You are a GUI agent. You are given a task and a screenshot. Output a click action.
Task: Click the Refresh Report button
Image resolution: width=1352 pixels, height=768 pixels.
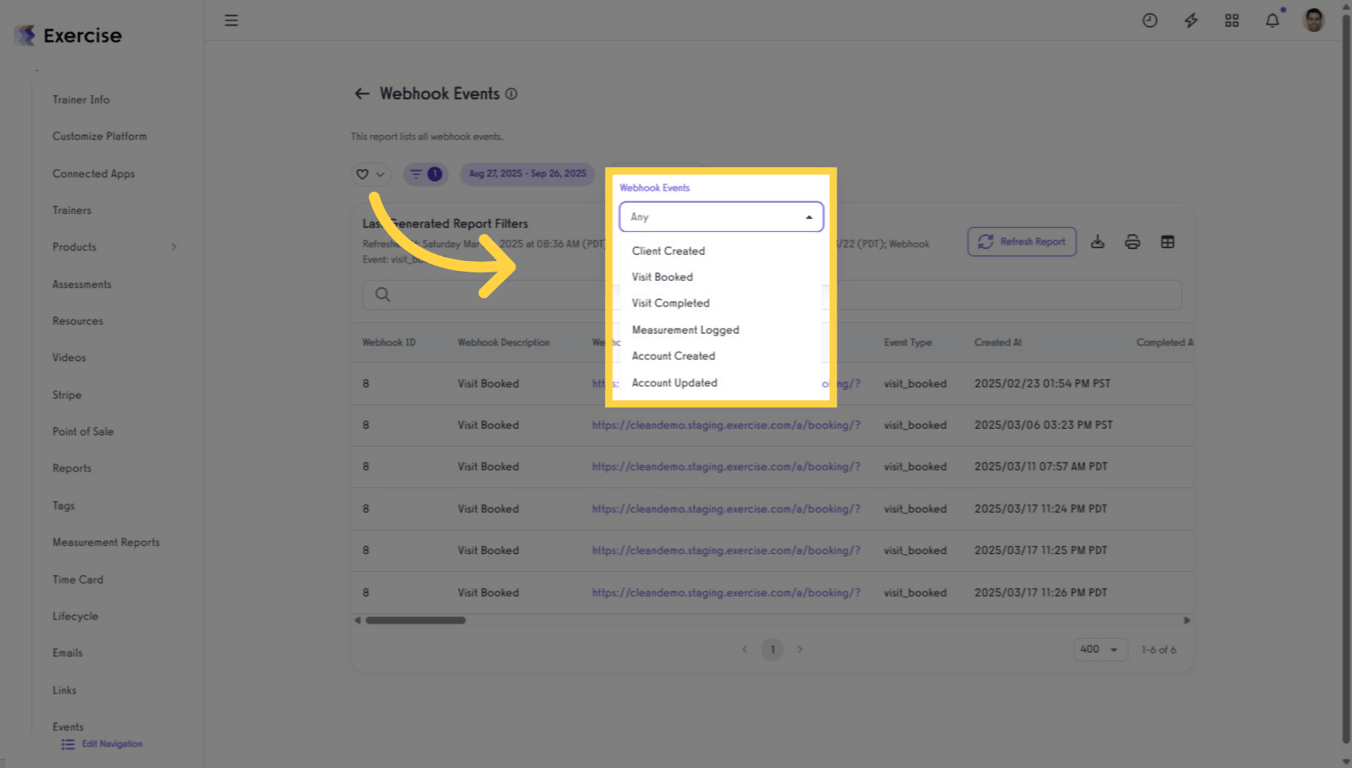coord(1021,241)
